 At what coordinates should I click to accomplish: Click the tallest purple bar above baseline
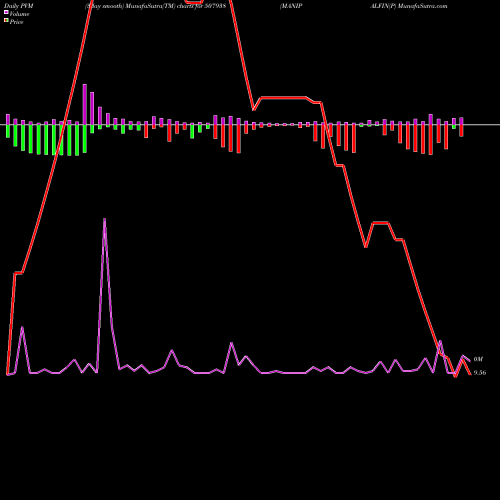tap(85, 104)
